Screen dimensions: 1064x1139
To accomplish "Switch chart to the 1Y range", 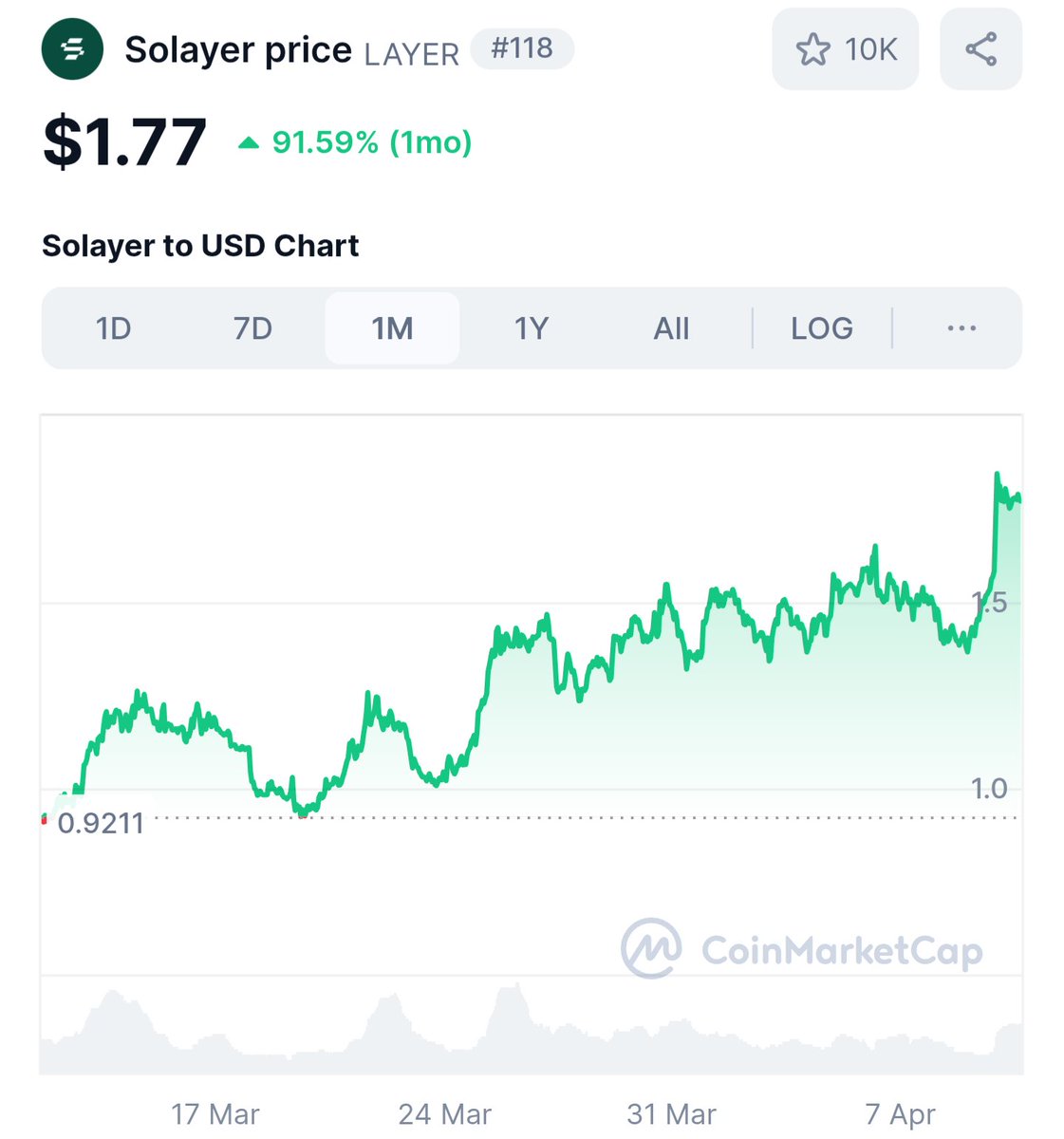I will pos(532,328).
